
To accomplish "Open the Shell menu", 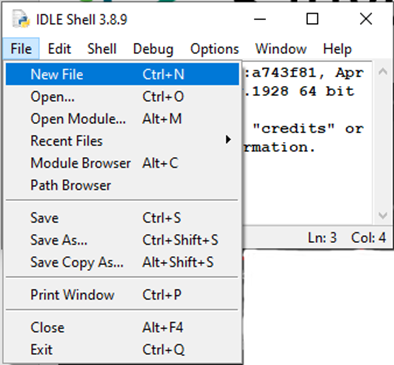I will click(102, 49).
